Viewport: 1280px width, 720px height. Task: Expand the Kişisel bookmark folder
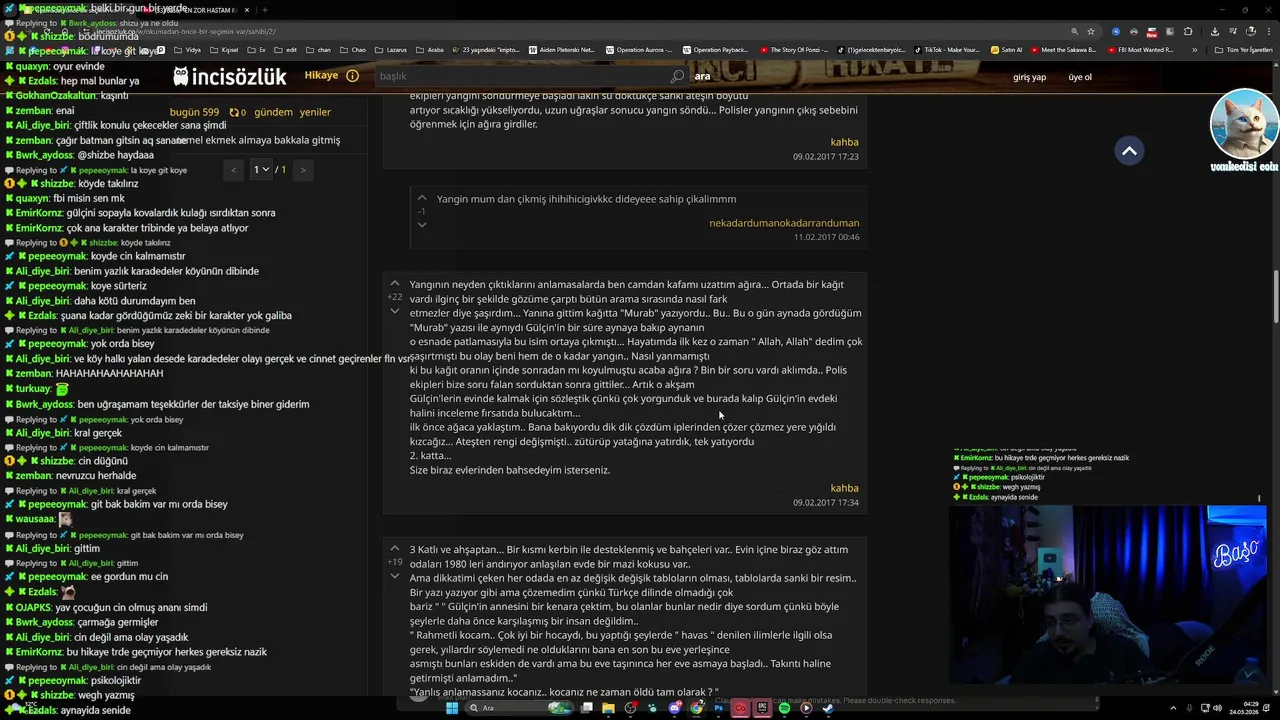(x=225, y=49)
